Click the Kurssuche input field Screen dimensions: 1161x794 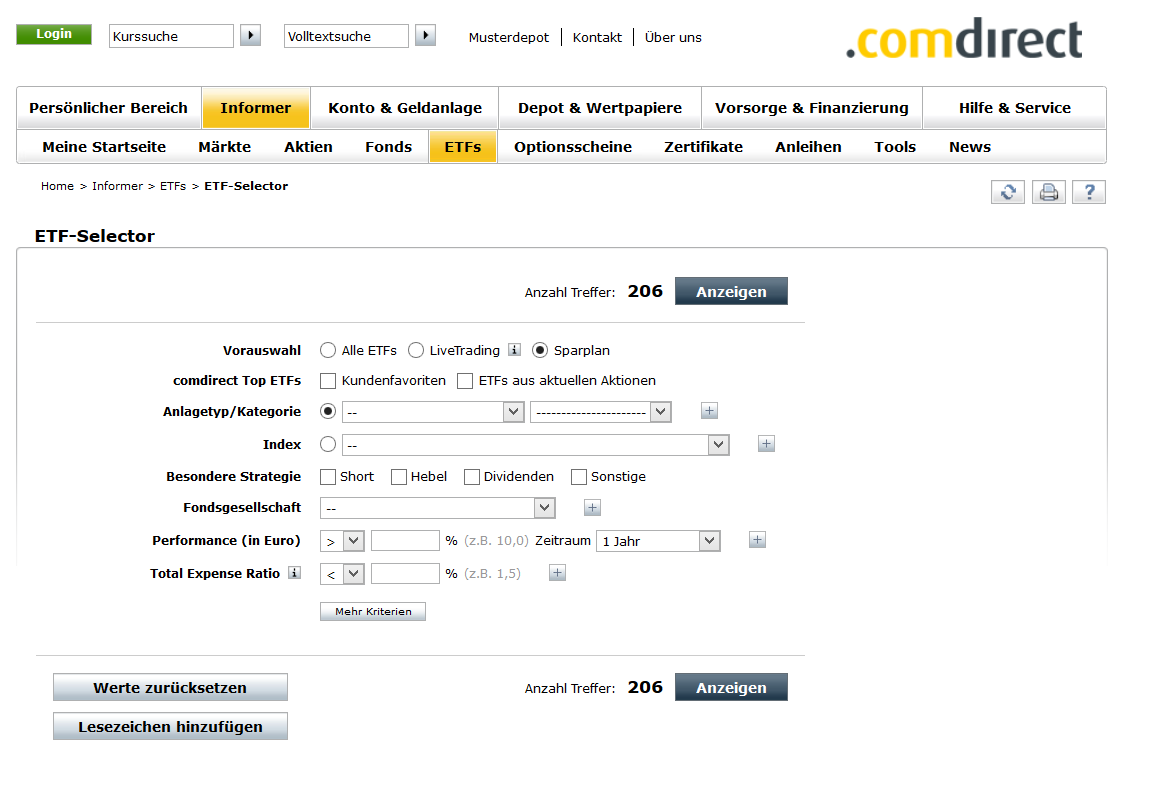(x=171, y=36)
